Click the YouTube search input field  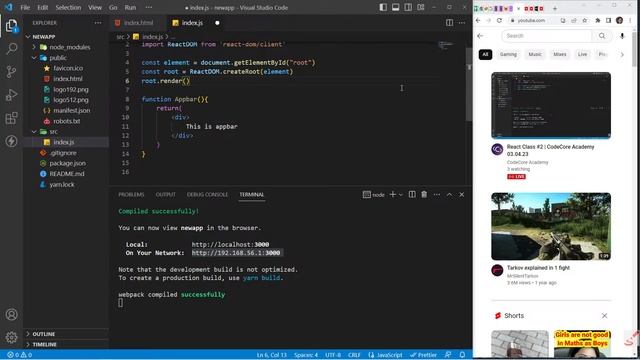coord(547,36)
